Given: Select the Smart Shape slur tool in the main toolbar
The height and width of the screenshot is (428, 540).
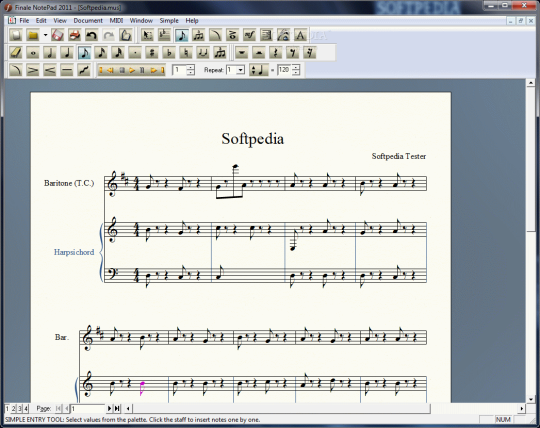Looking at the screenshot, I should tap(215, 35).
